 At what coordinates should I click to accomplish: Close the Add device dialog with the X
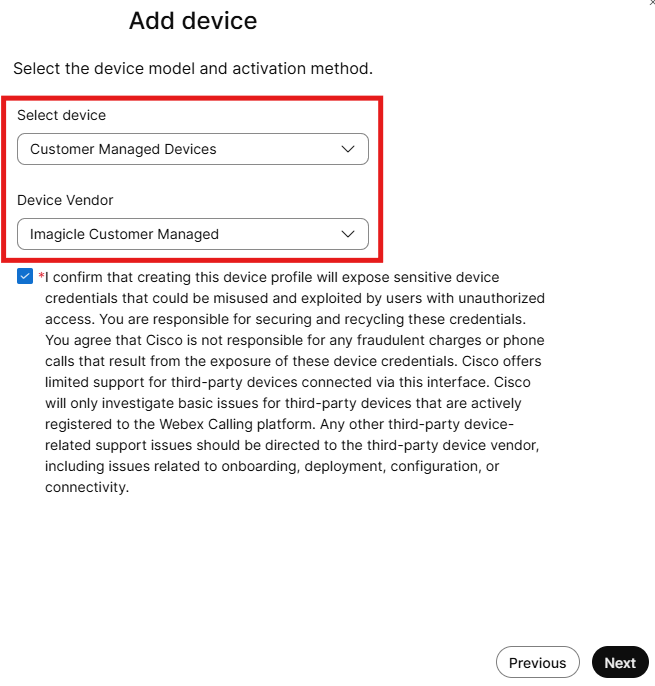point(652,3)
